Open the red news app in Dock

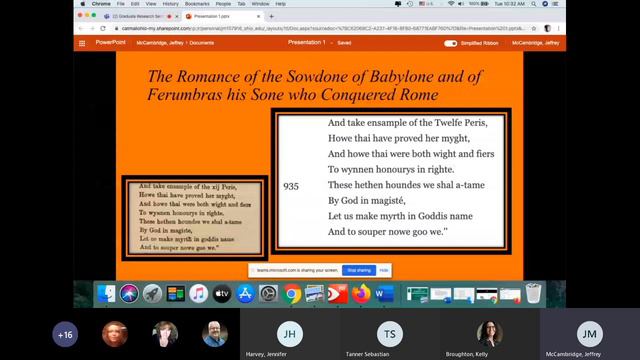coord(338,294)
